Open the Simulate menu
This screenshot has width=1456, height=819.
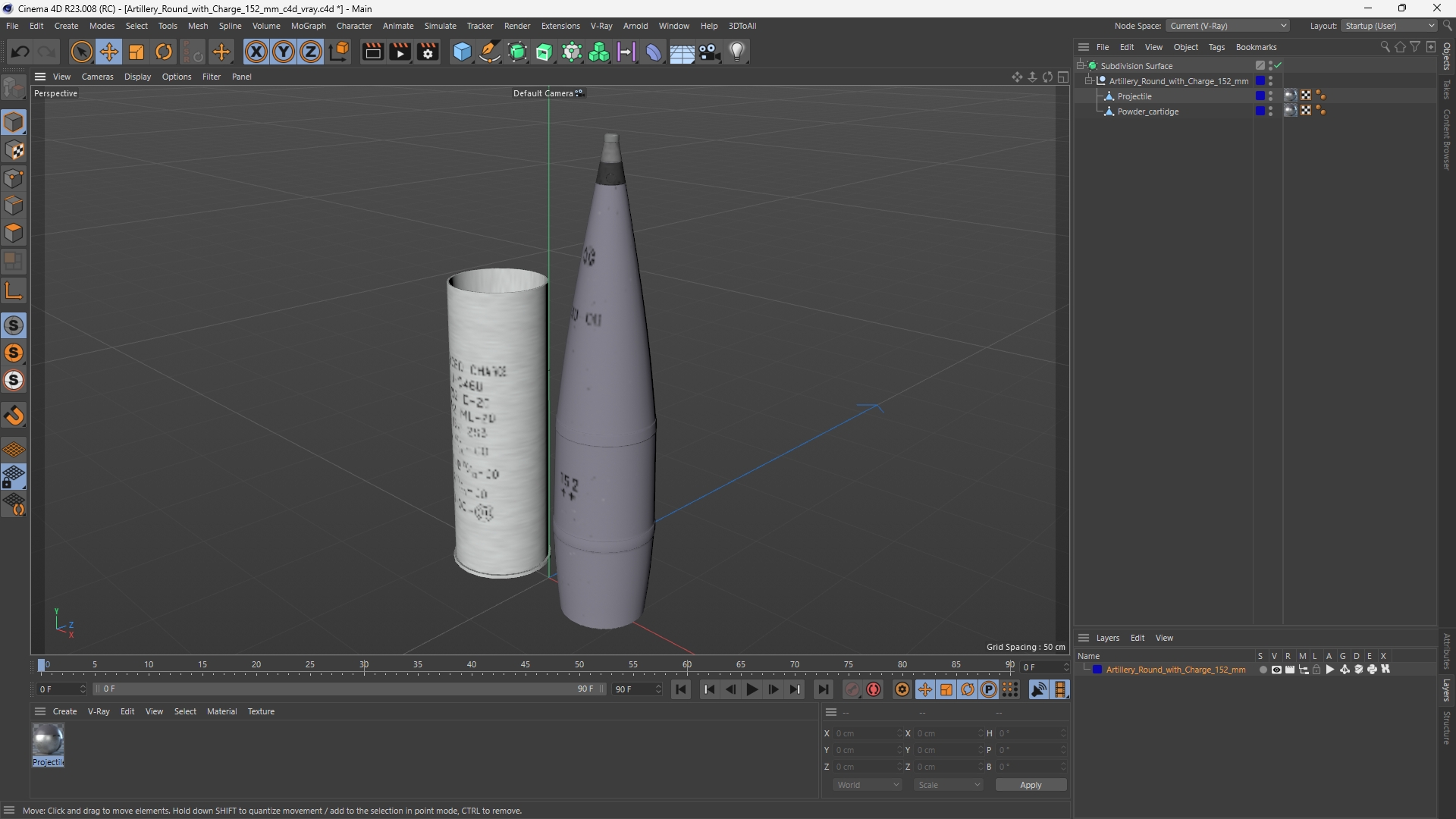tap(440, 26)
